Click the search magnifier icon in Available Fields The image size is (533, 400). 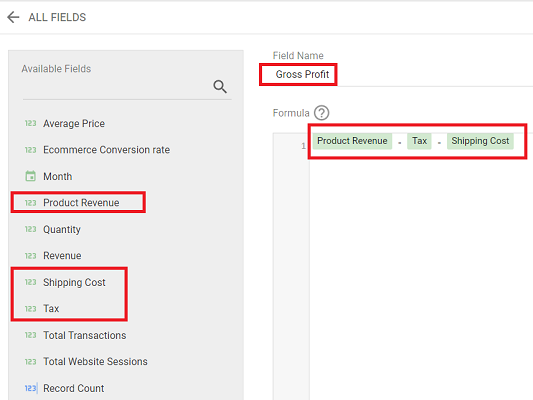220,87
